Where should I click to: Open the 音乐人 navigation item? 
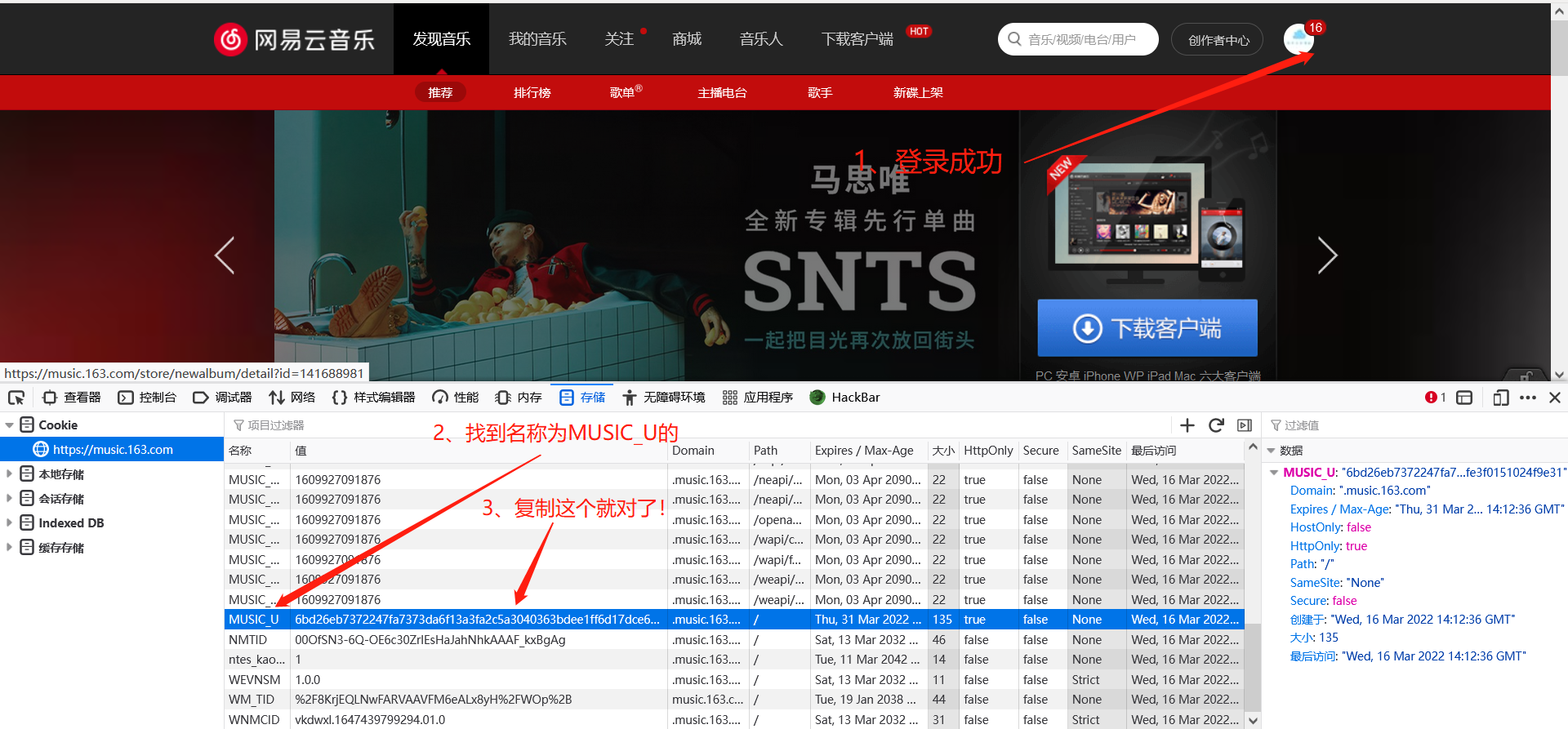[x=761, y=38]
